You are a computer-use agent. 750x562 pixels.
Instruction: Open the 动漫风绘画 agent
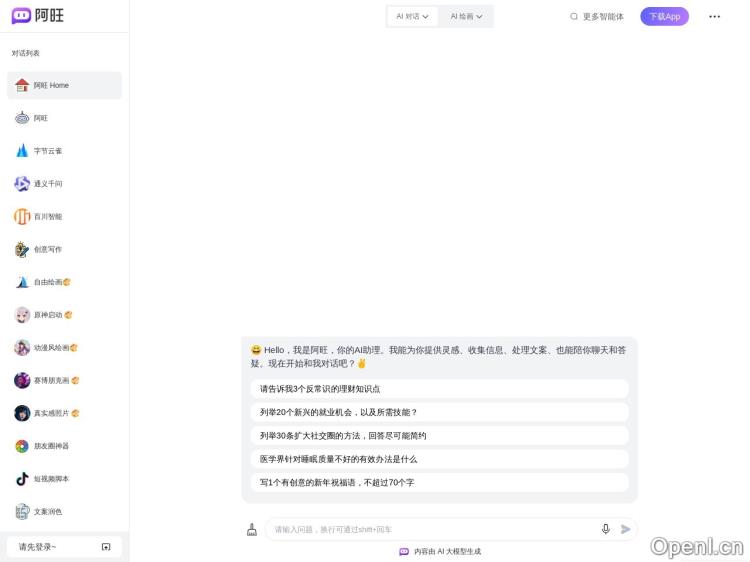(x=64, y=348)
